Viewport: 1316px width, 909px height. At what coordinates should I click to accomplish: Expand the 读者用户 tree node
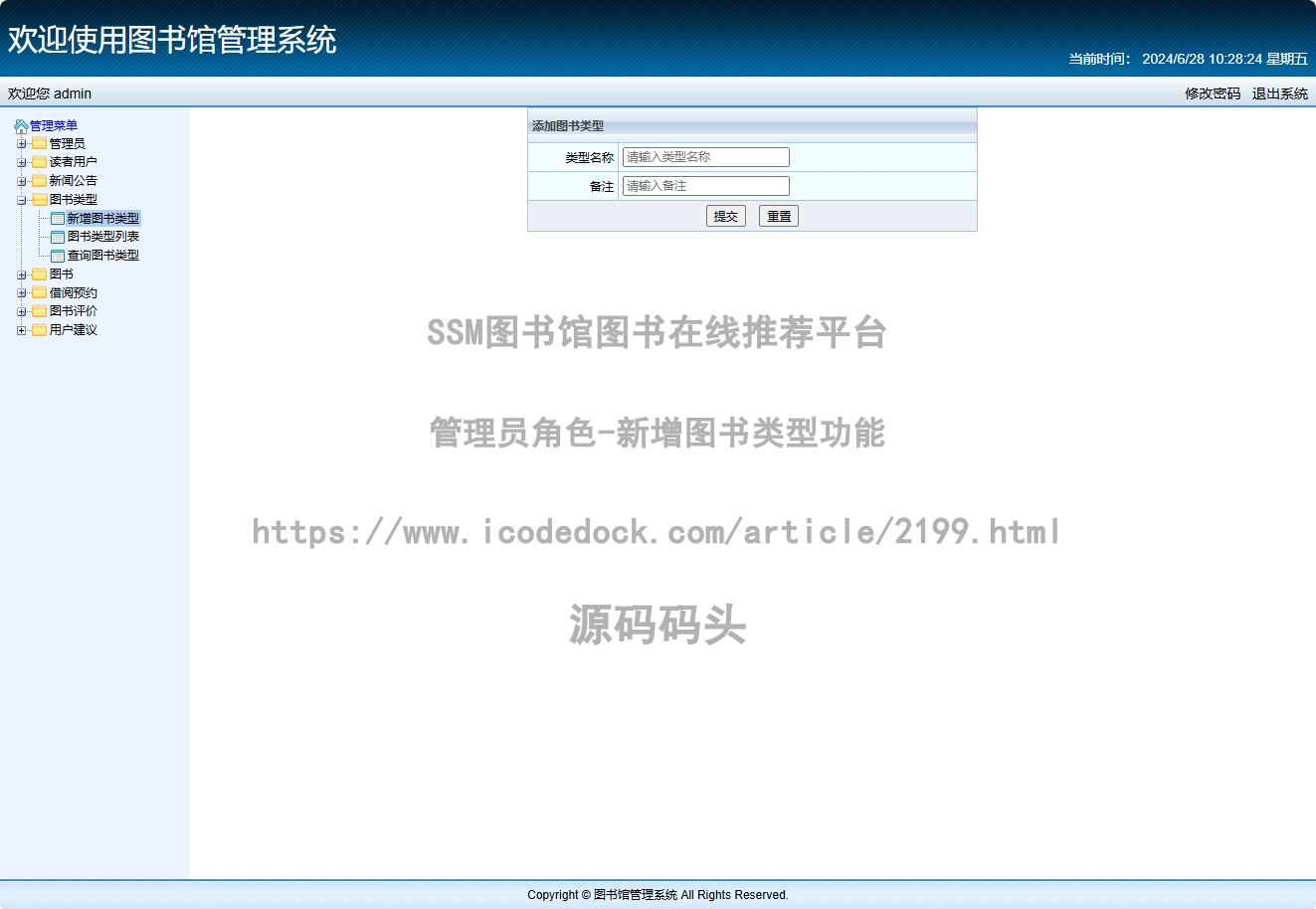pyautogui.click(x=22, y=162)
